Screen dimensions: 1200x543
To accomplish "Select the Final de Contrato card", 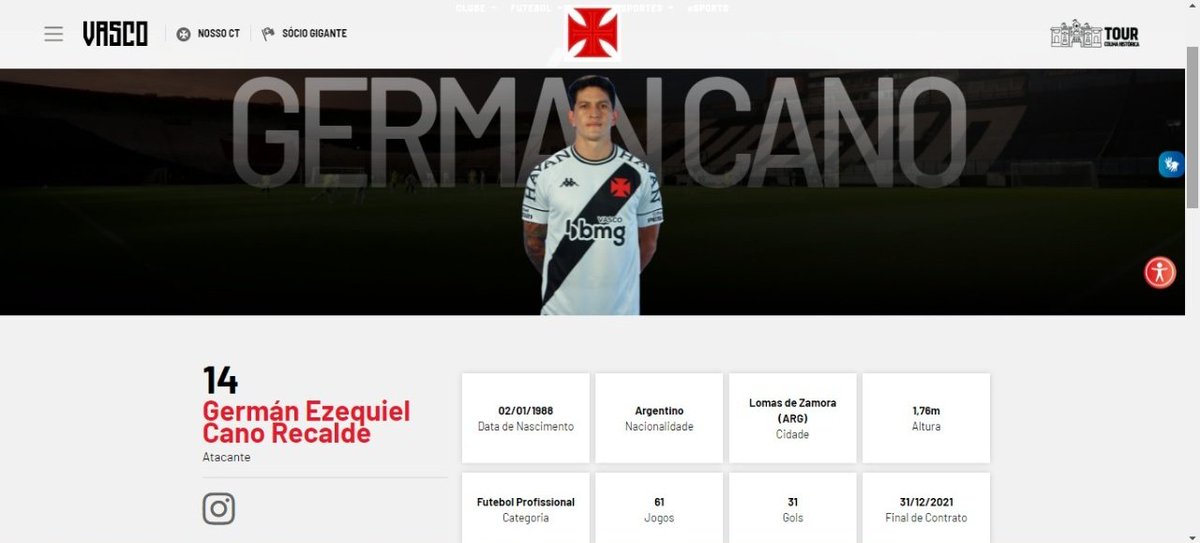I will tap(926, 508).
